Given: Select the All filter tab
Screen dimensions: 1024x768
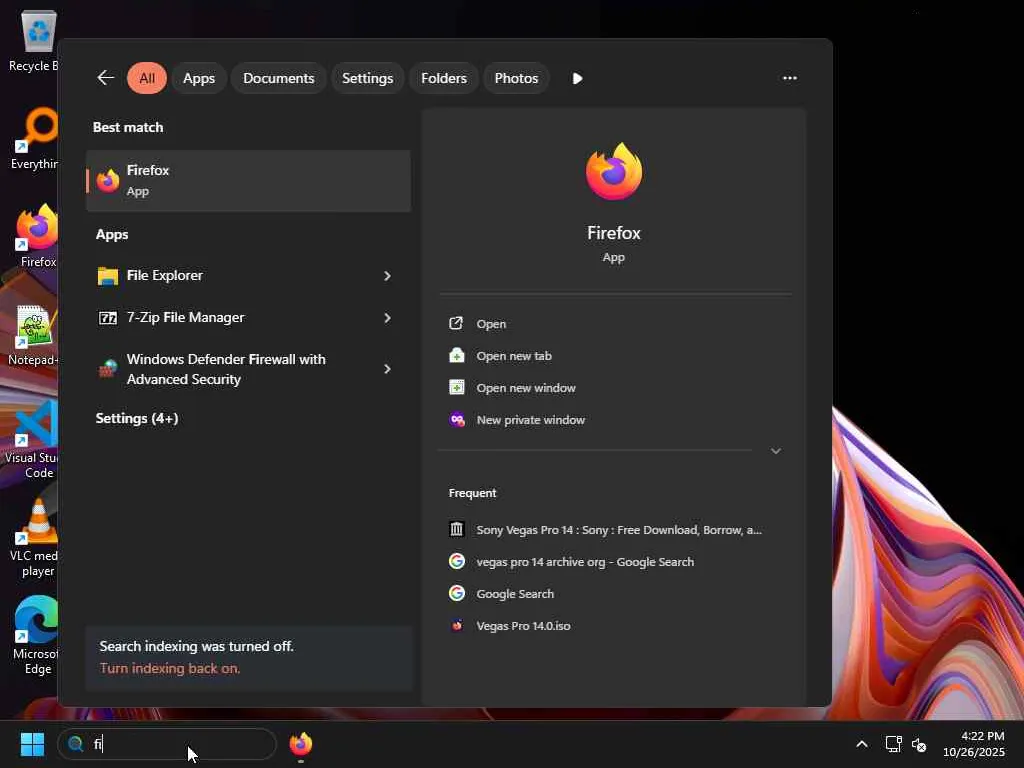Looking at the screenshot, I should coord(147,78).
